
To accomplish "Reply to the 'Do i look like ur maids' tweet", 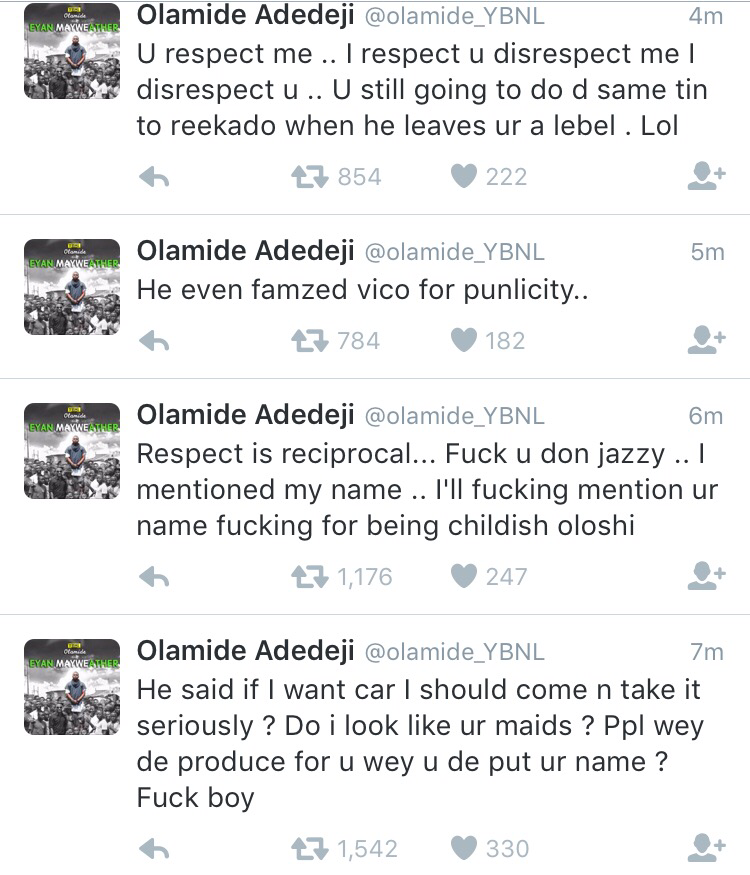I will tap(153, 849).
